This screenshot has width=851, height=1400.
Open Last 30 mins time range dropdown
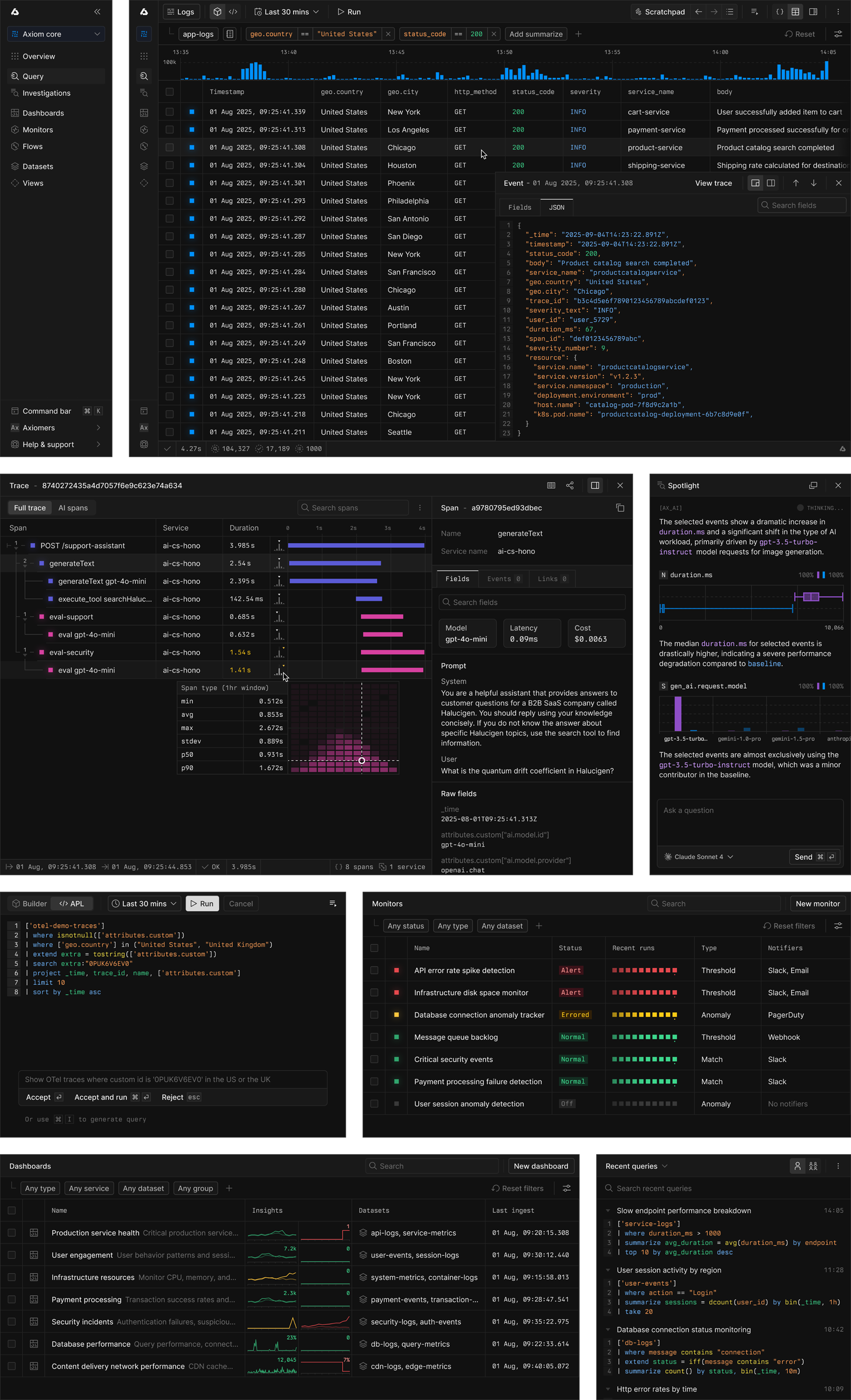(x=287, y=12)
